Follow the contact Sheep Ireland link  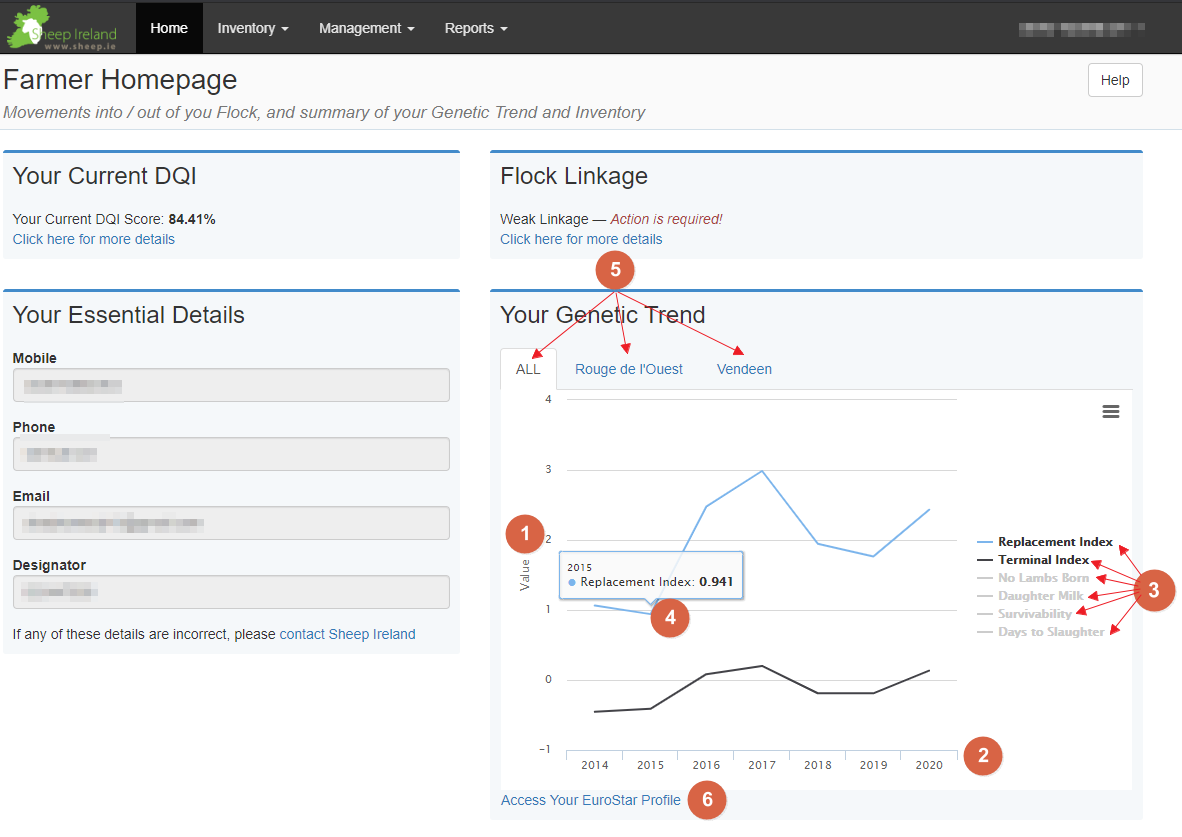tap(348, 634)
